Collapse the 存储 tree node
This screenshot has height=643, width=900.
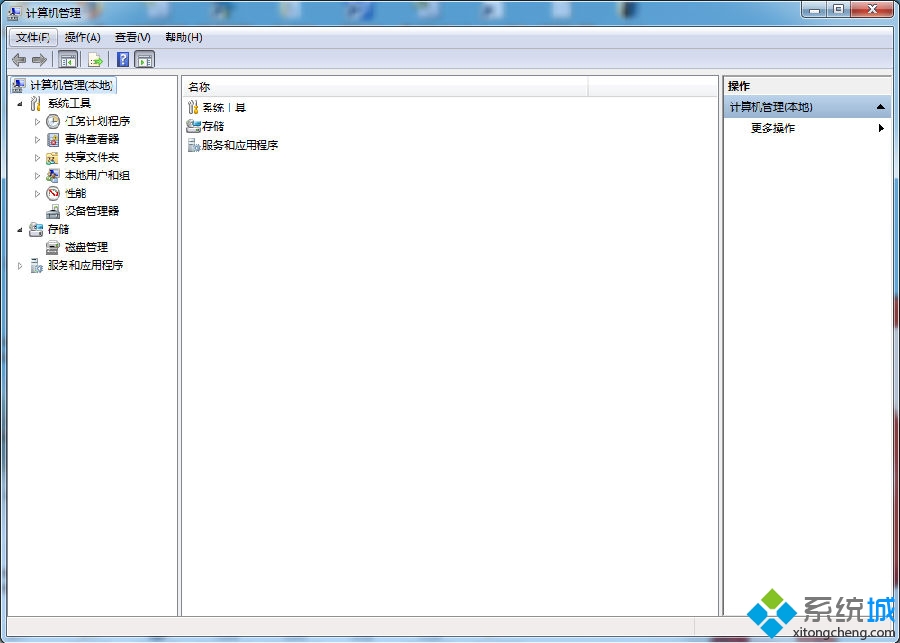click(x=20, y=230)
